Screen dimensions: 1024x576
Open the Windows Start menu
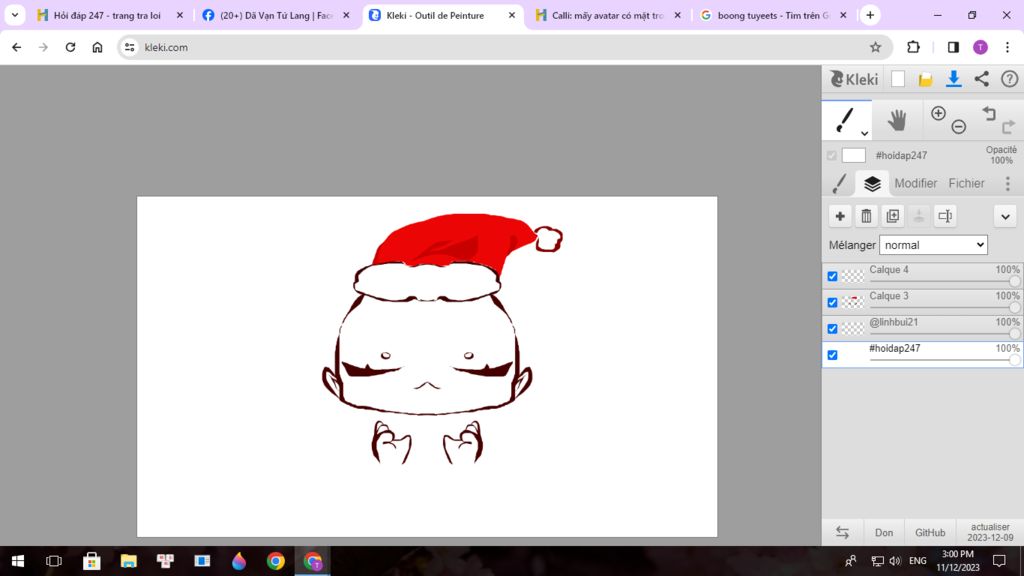click(x=18, y=561)
